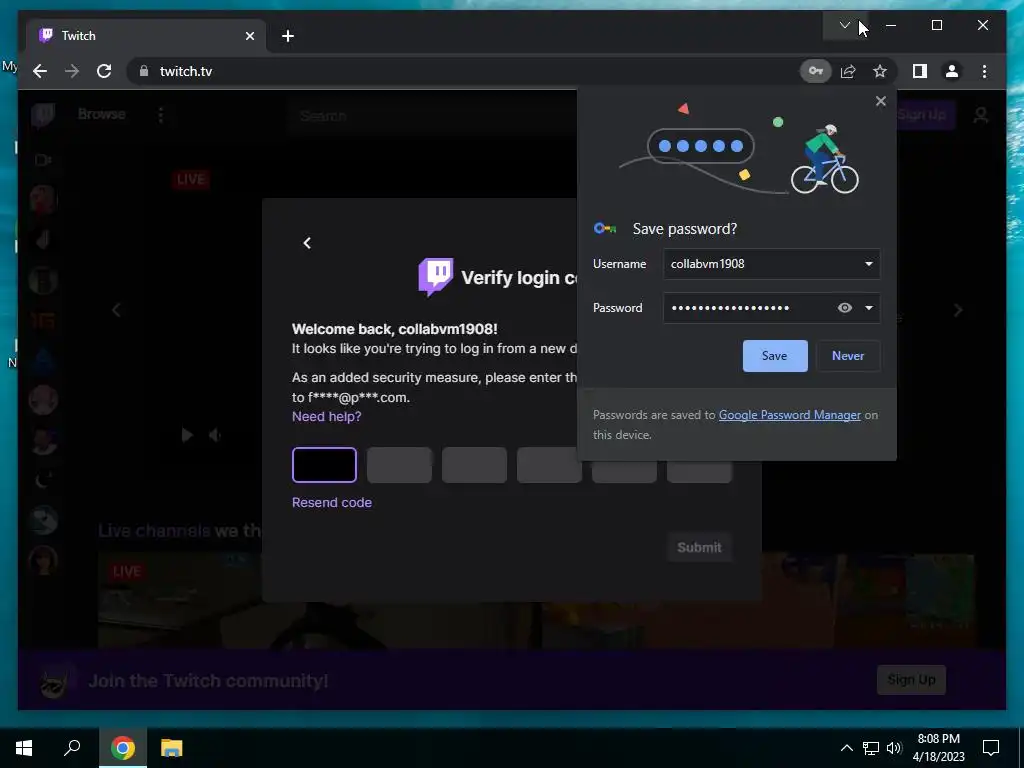Click the volume tray icon
The width and height of the screenshot is (1024, 768).
[894, 748]
